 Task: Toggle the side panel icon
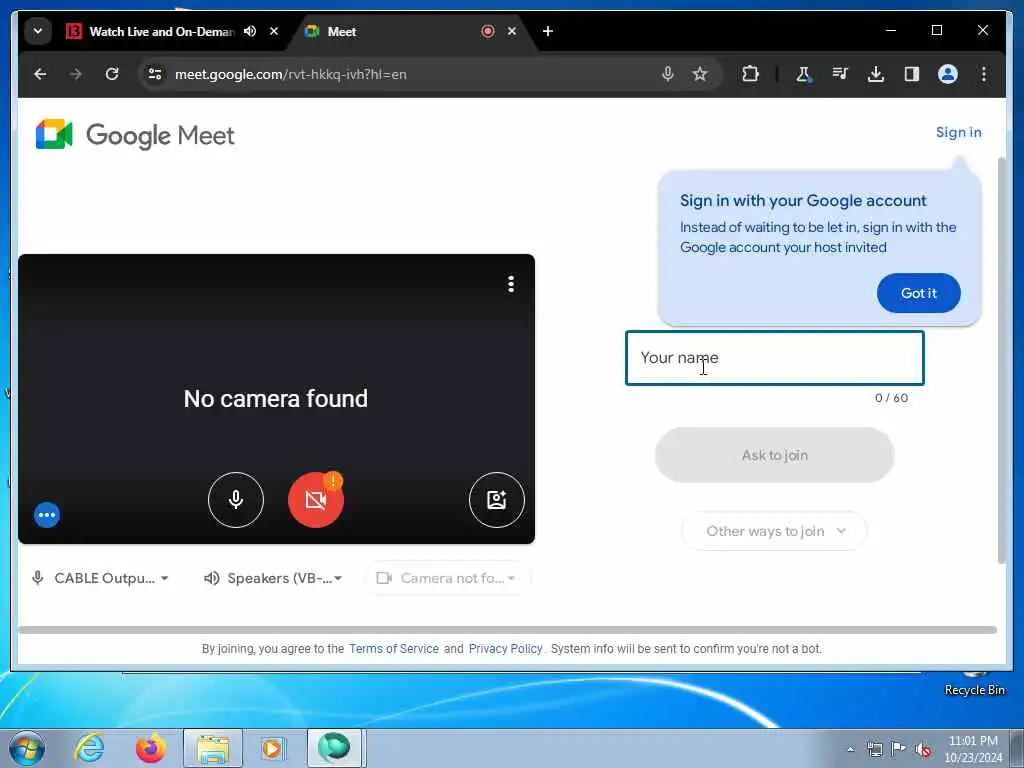912,74
